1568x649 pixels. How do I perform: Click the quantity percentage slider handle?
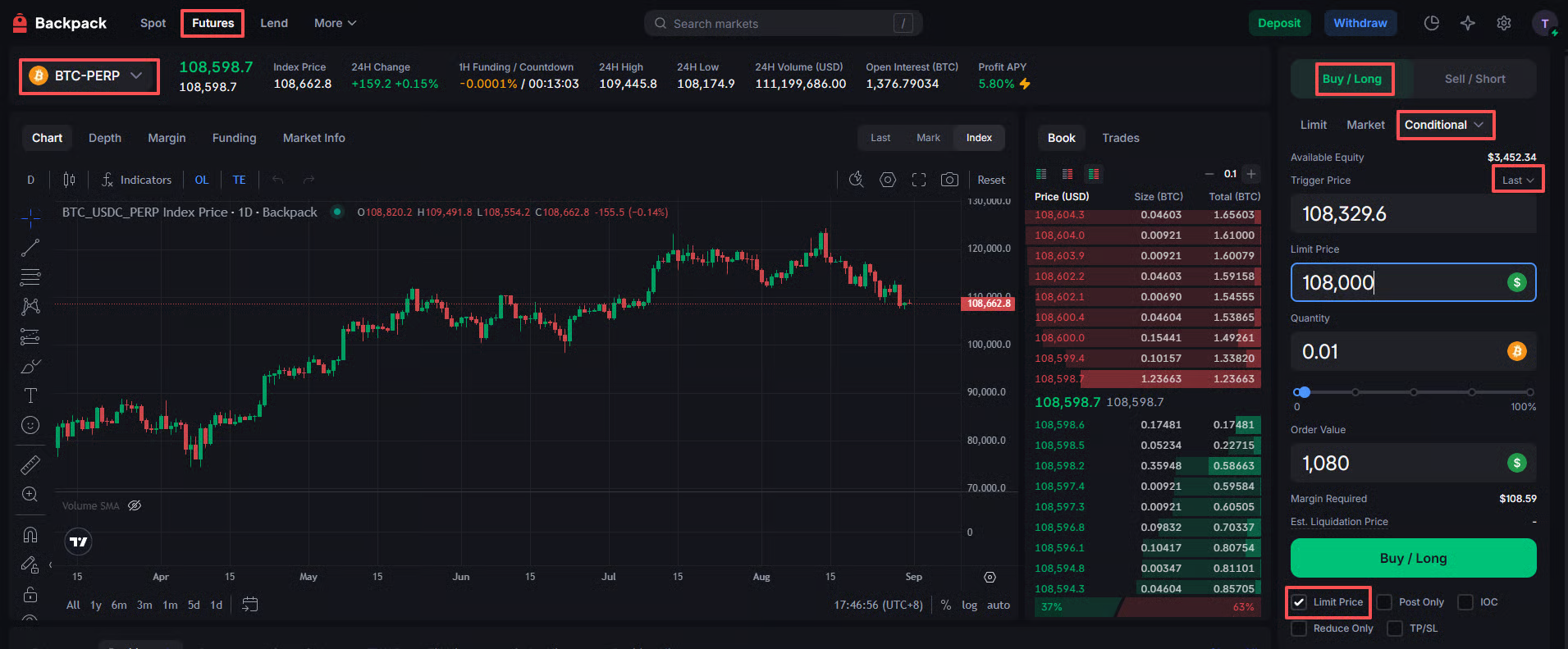pyautogui.click(x=1304, y=392)
